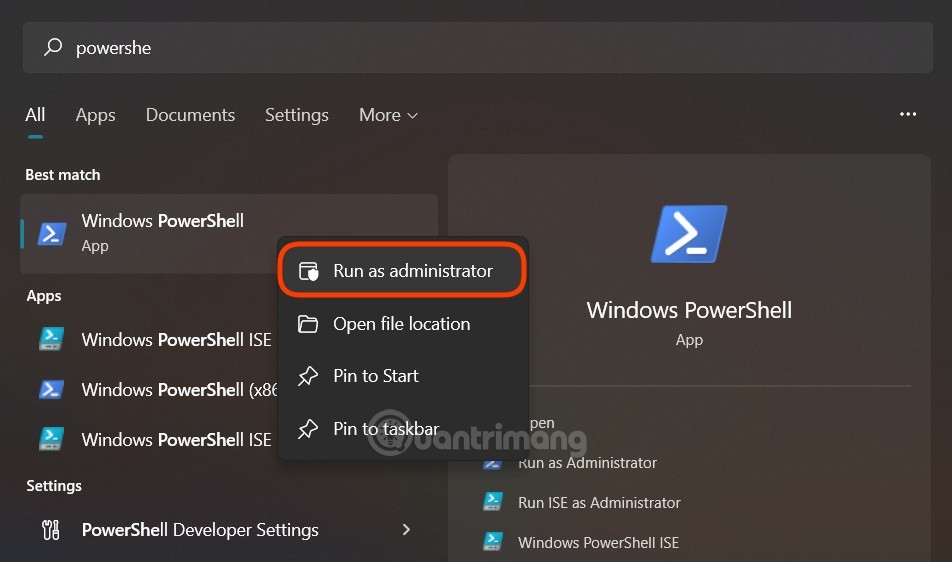Expand the More filter dropdown
The image size is (952, 562).
(x=388, y=115)
